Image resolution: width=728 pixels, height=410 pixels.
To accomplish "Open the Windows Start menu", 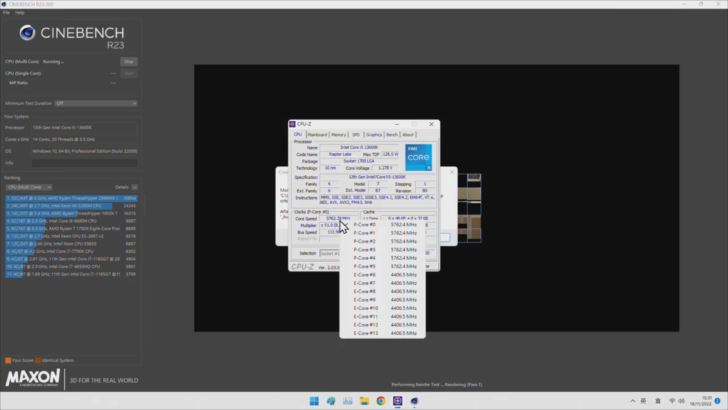I will pyautogui.click(x=314, y=401).
